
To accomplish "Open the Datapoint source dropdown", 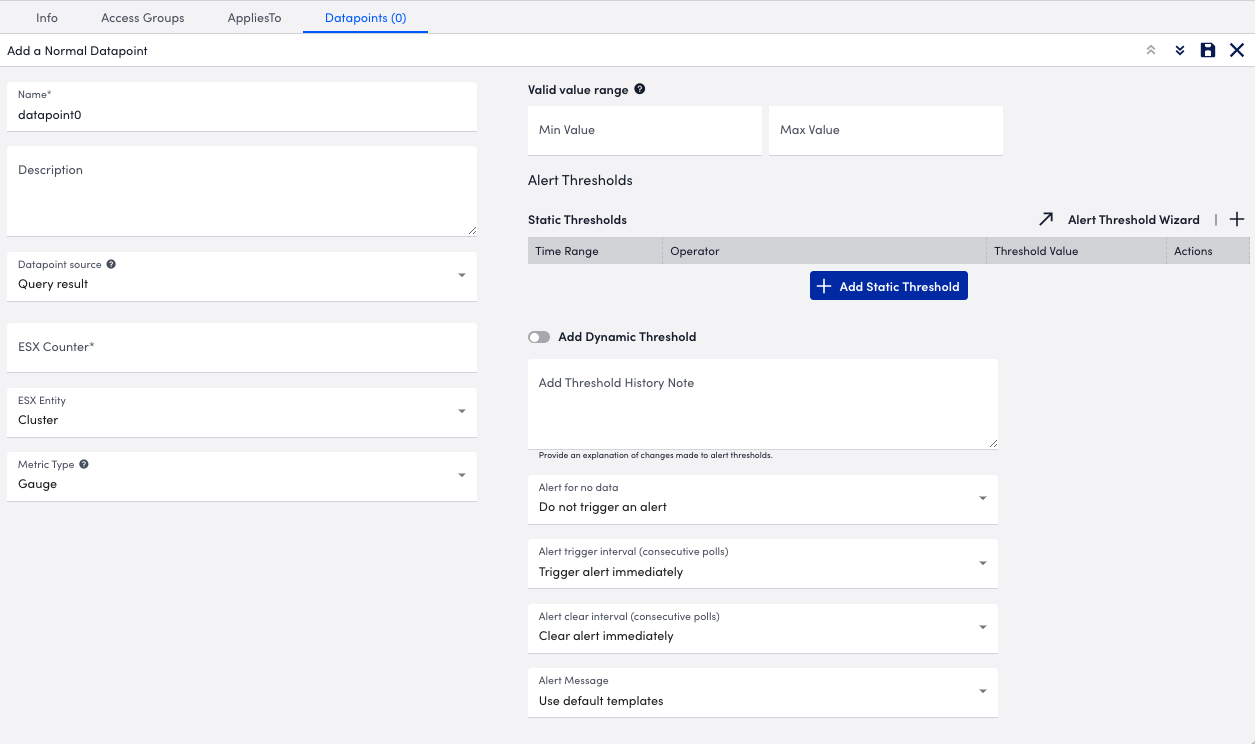I will (x=241, y=276).
